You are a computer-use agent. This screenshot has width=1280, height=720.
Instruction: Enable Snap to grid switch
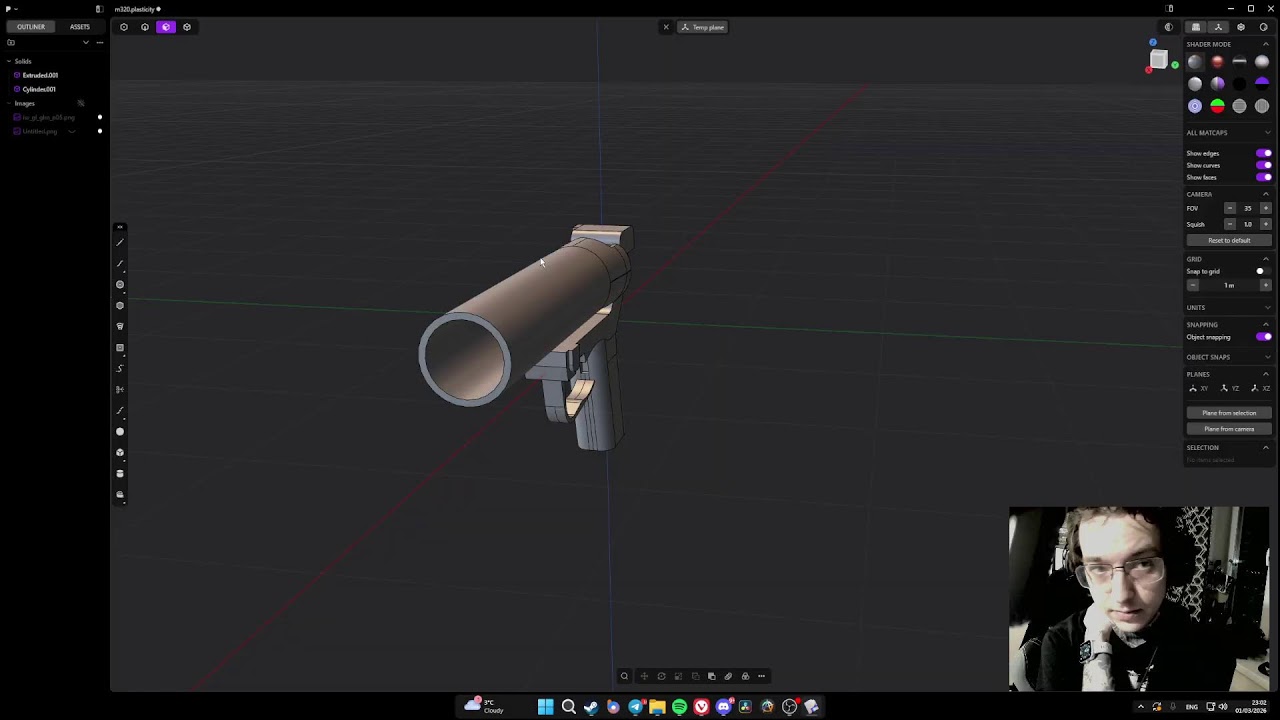tap(1264, 271)
